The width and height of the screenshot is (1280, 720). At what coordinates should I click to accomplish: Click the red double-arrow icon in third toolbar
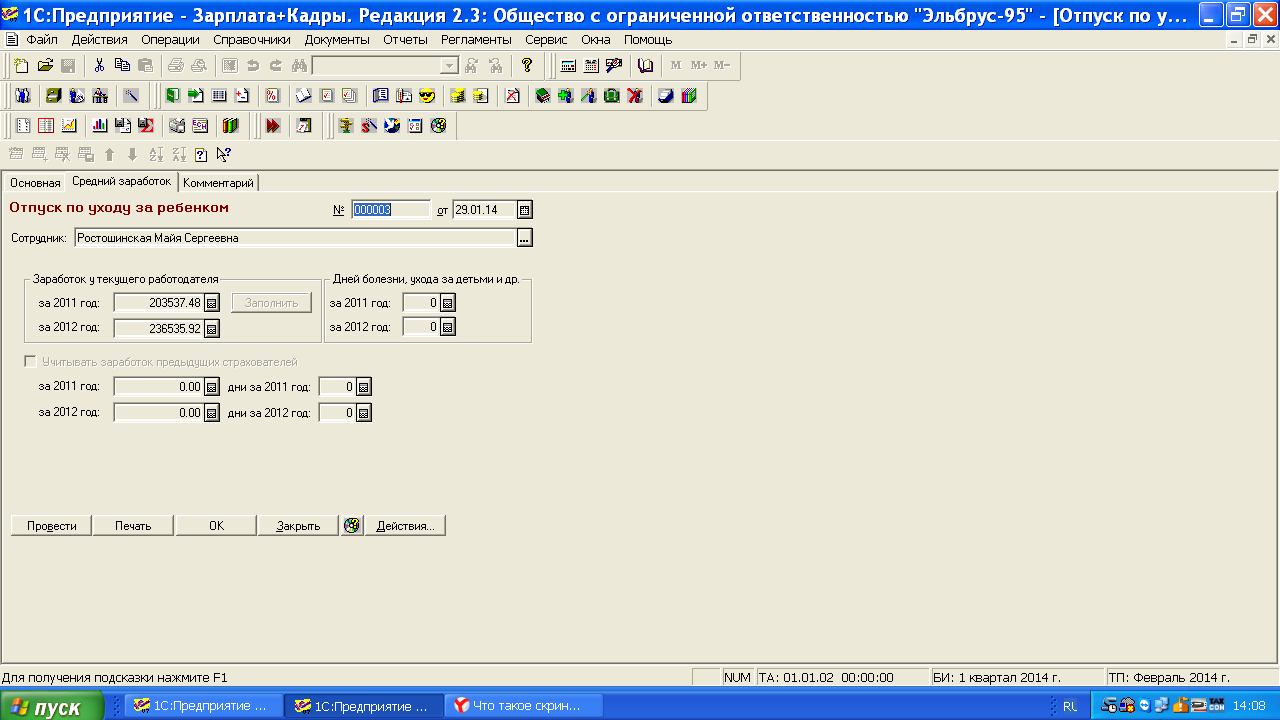click(272, 126)
